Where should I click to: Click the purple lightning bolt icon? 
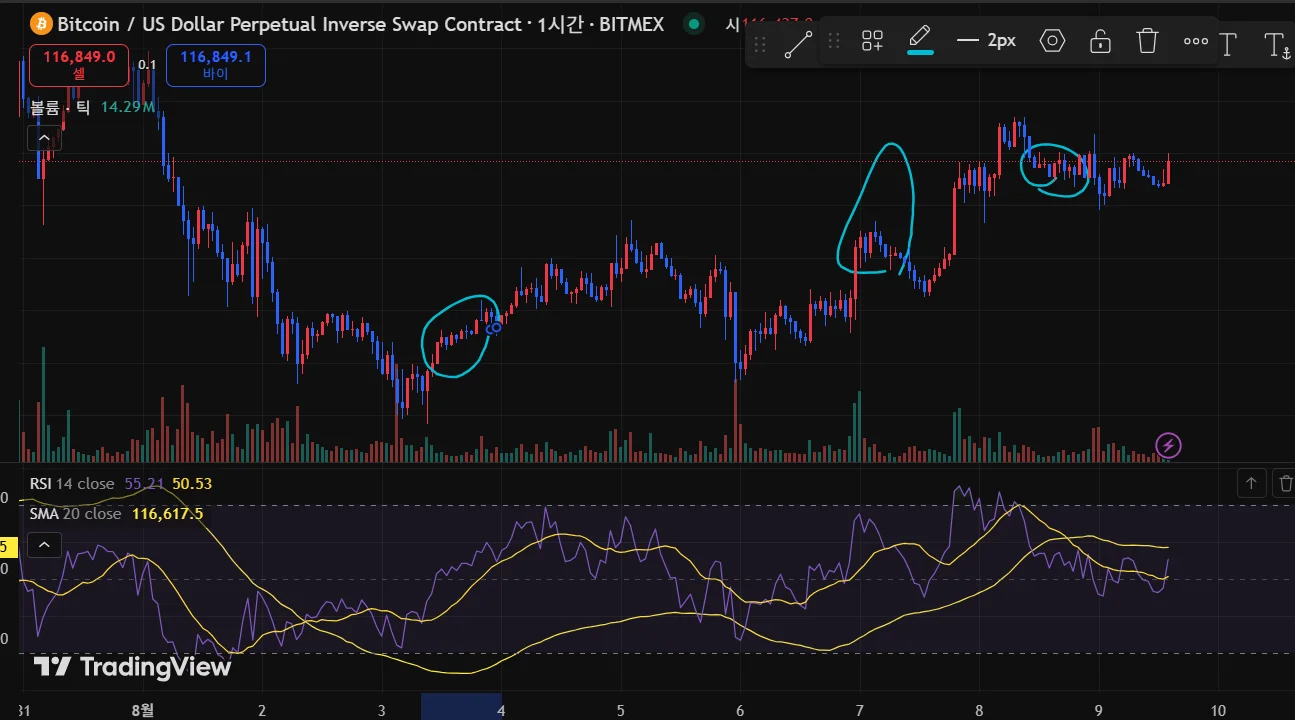coord(1168,445)
